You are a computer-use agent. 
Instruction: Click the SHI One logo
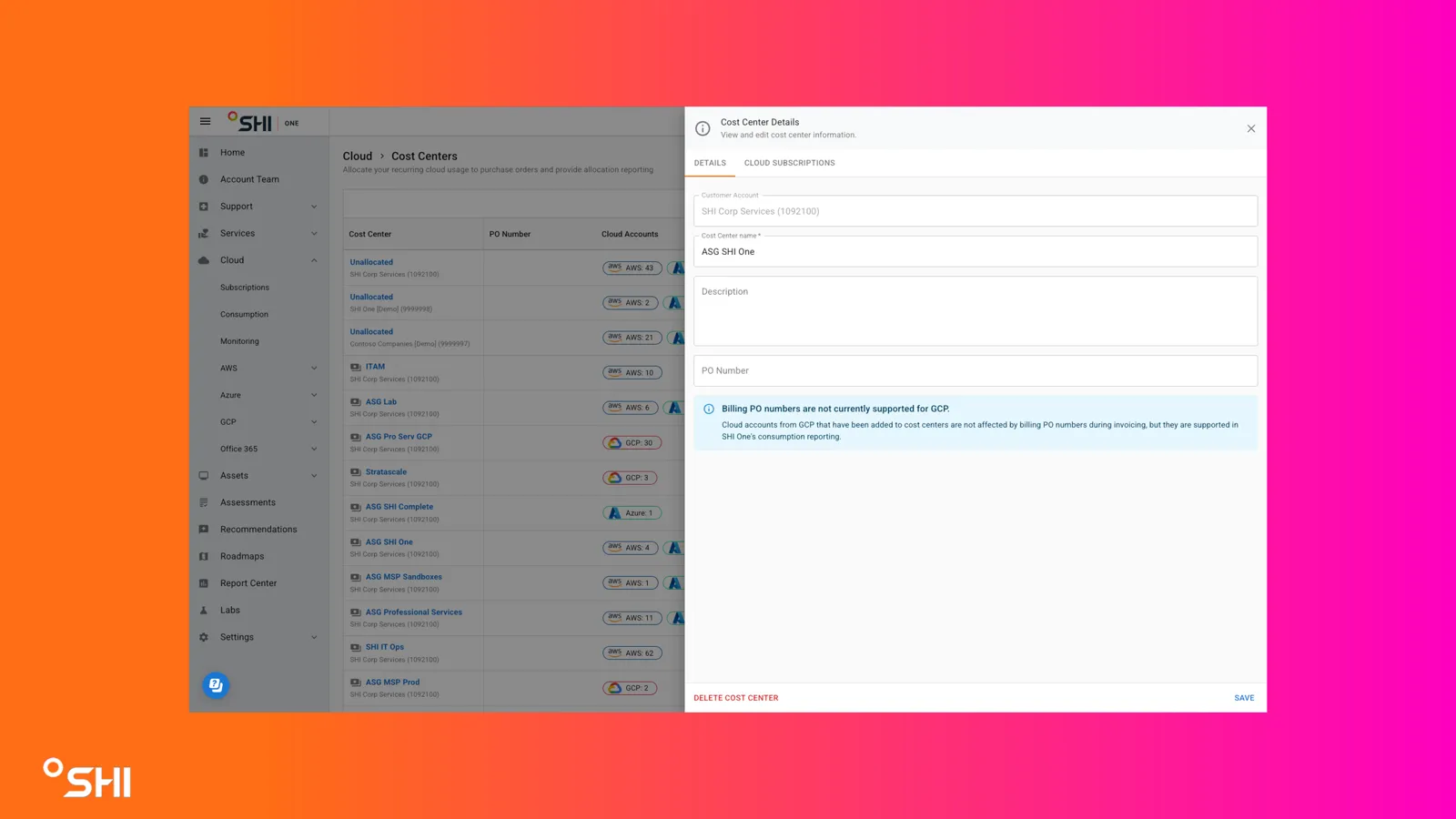(263, 122)
